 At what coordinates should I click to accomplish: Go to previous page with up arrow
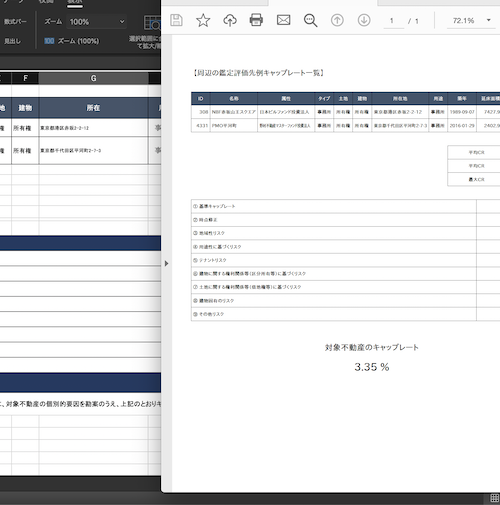tap(337, 20)
